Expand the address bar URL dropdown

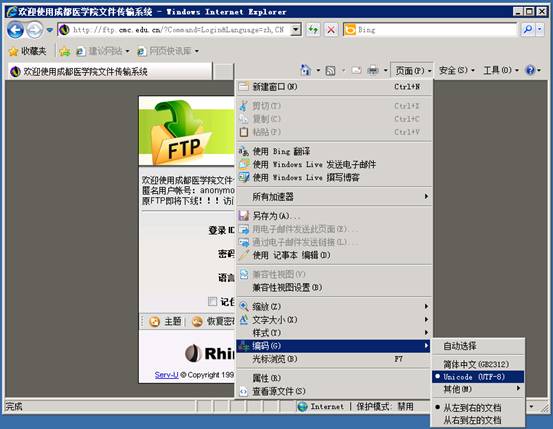click(x=296, y=30)
